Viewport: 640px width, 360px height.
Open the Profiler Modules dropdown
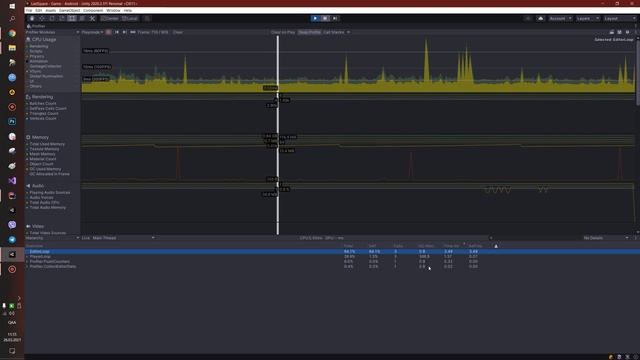click(52, 32)
